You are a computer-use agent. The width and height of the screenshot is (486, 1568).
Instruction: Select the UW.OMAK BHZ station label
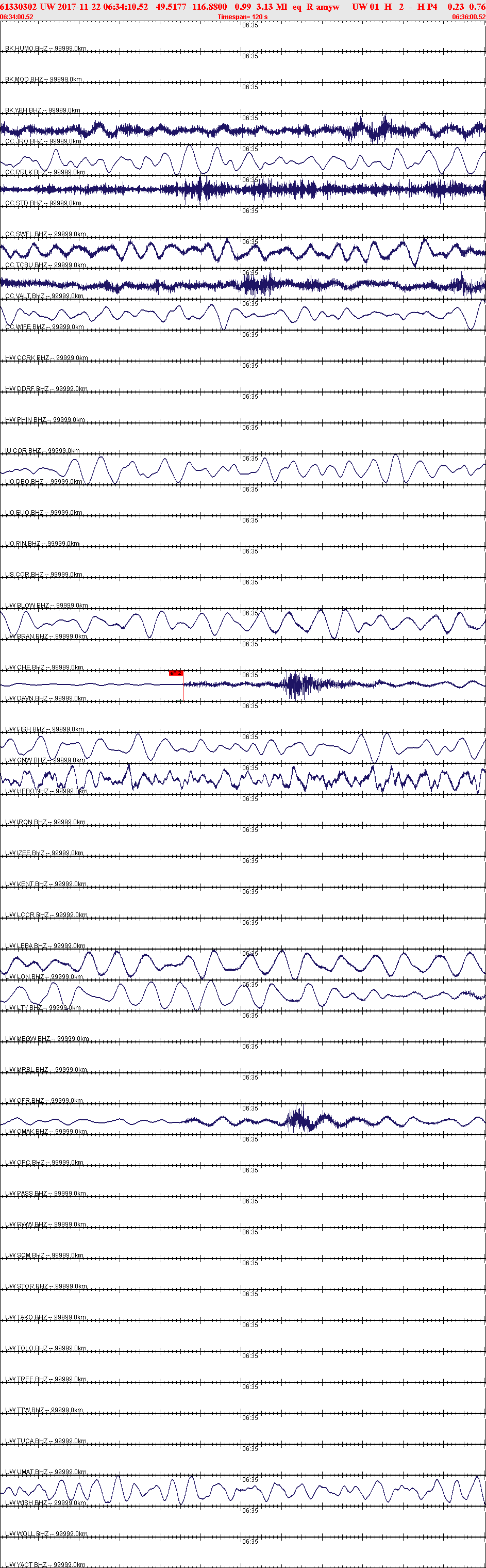coord(46,1132)
